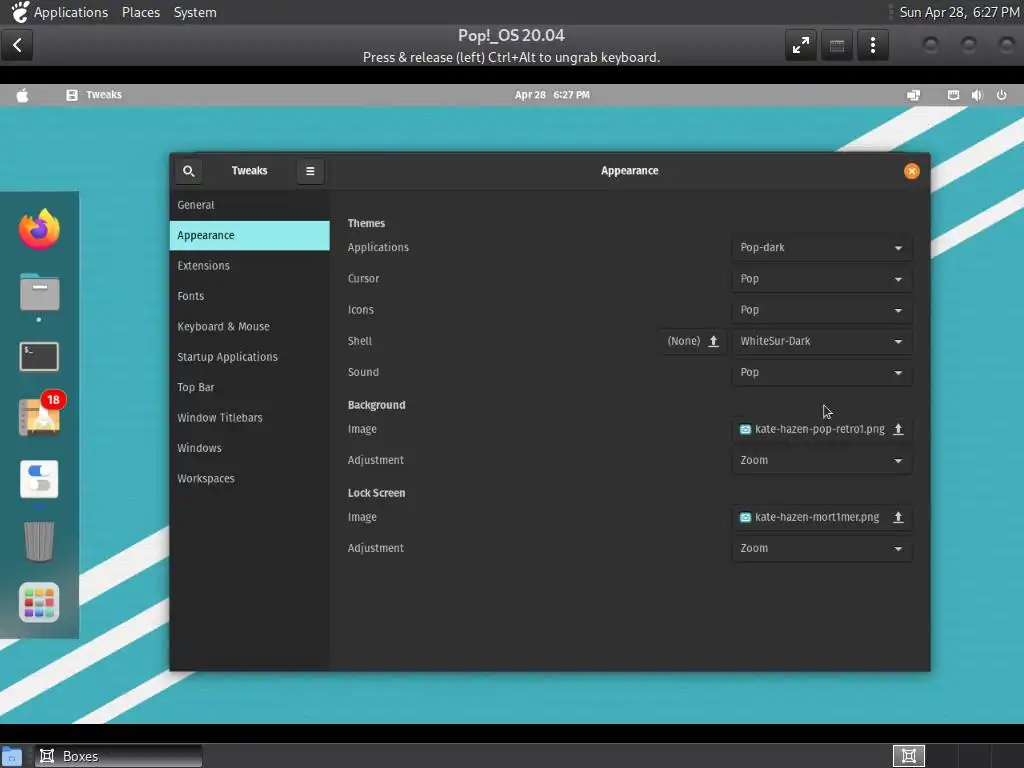
Task: Click the host clock Sun Apr 28
Action: point(959,12)
